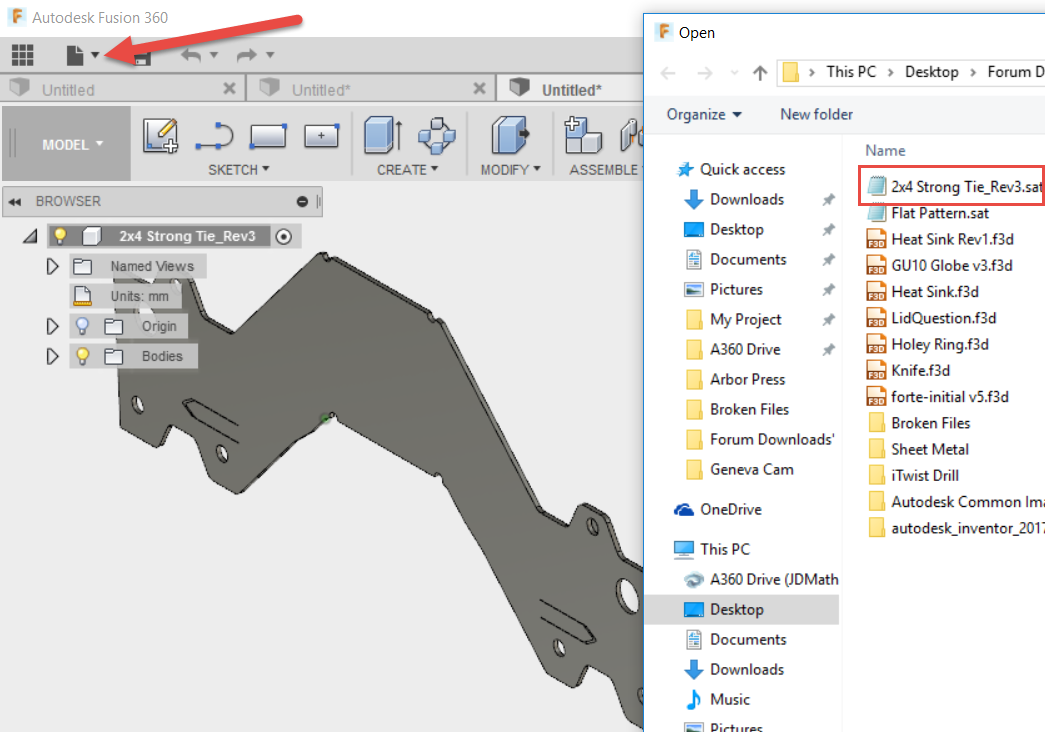Image resolution: width=1045 pixels, height=732 pixels.
Task: Close the first Untitled tab
Action: (x=229, y=88)
